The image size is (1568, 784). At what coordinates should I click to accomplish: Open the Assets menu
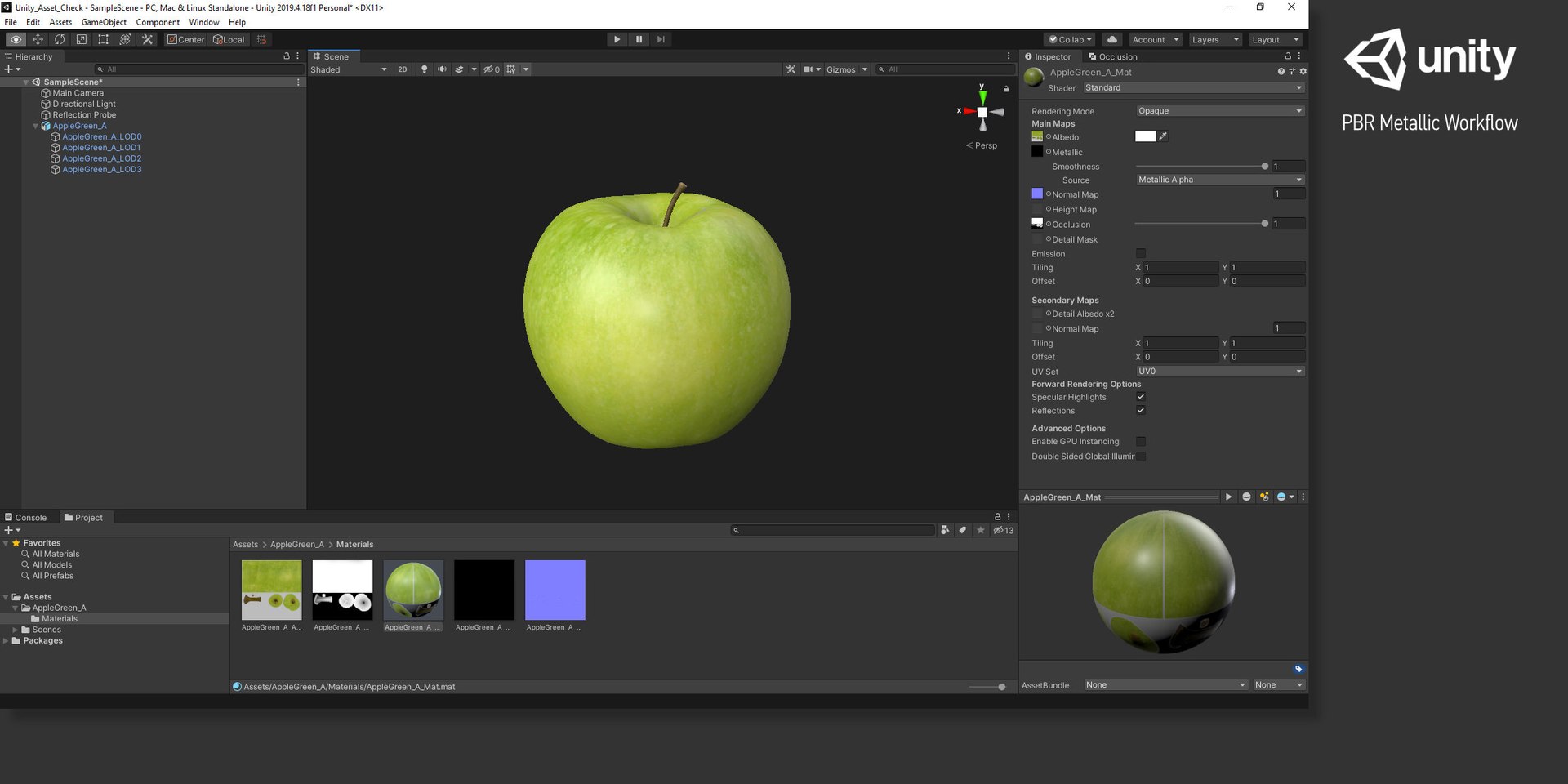pyautogui.click(x=60, y=22)
